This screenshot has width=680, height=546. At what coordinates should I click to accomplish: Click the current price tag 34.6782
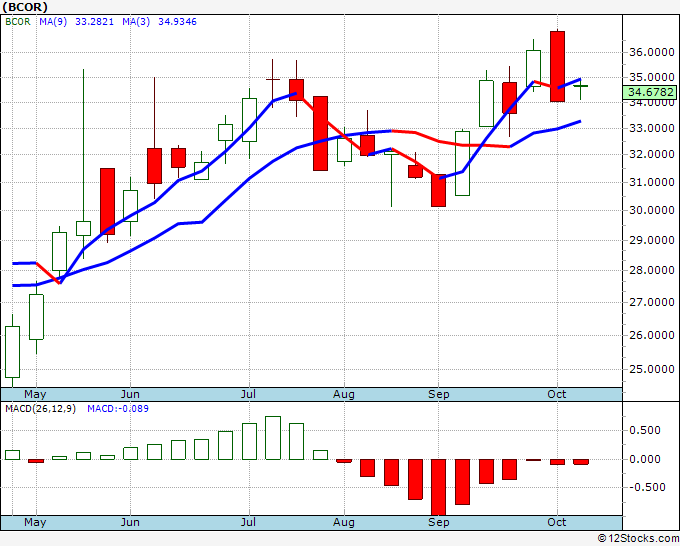(x=651, y=92)
